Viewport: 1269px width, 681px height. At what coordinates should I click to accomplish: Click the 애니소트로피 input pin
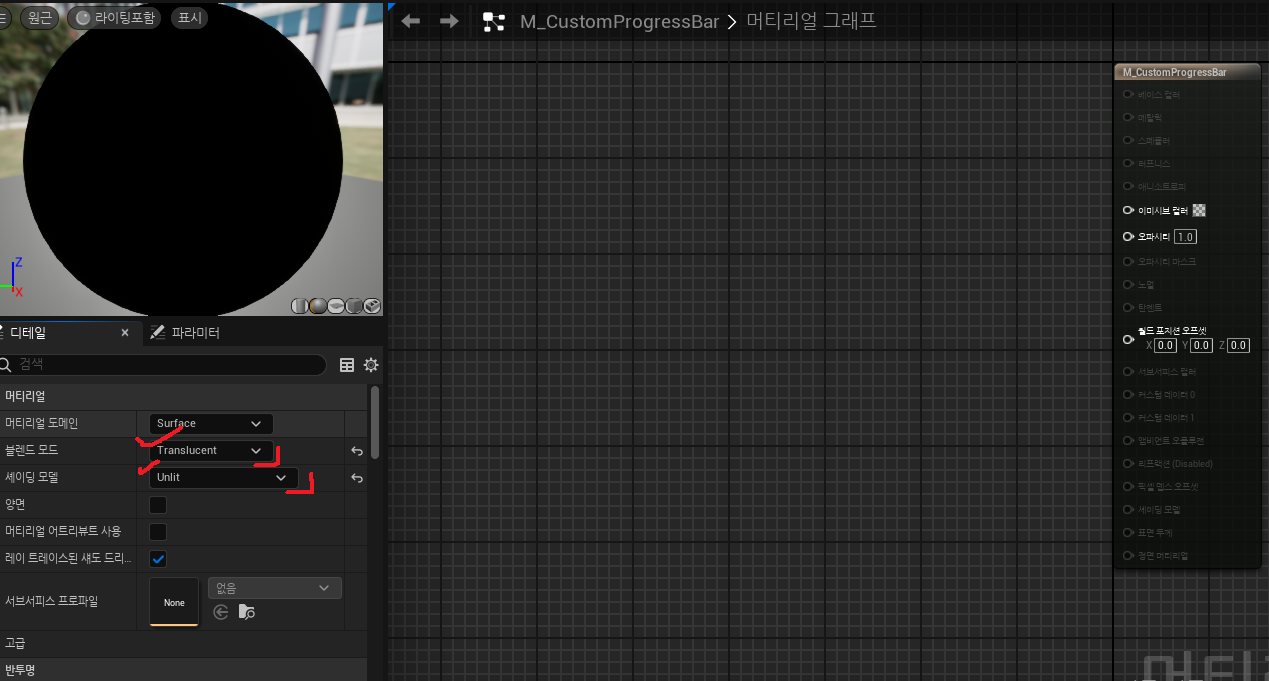tap(1128, 186)
